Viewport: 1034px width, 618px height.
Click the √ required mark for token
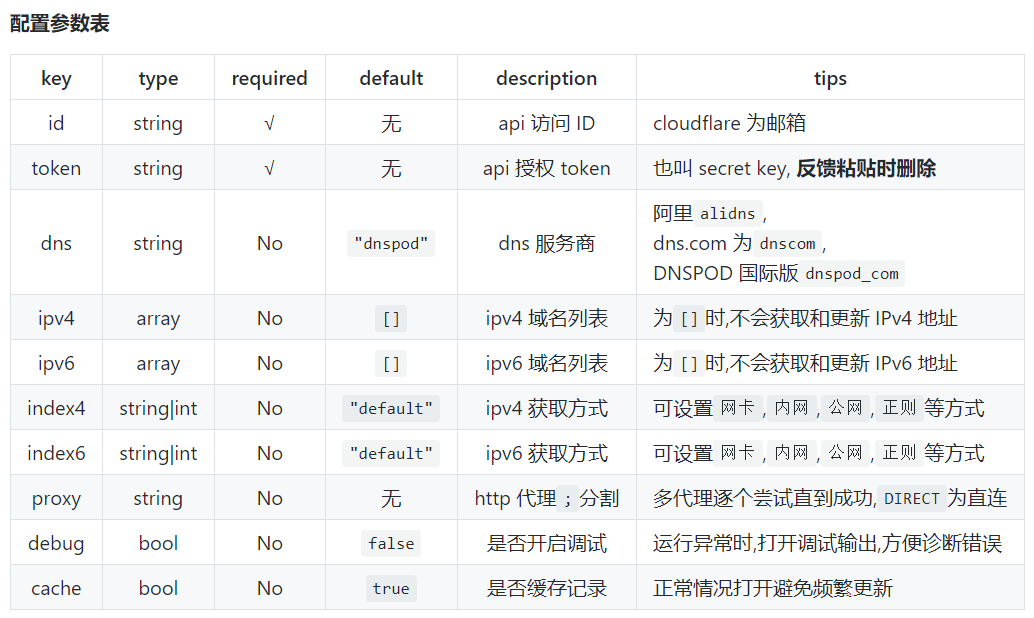[269, 169]
